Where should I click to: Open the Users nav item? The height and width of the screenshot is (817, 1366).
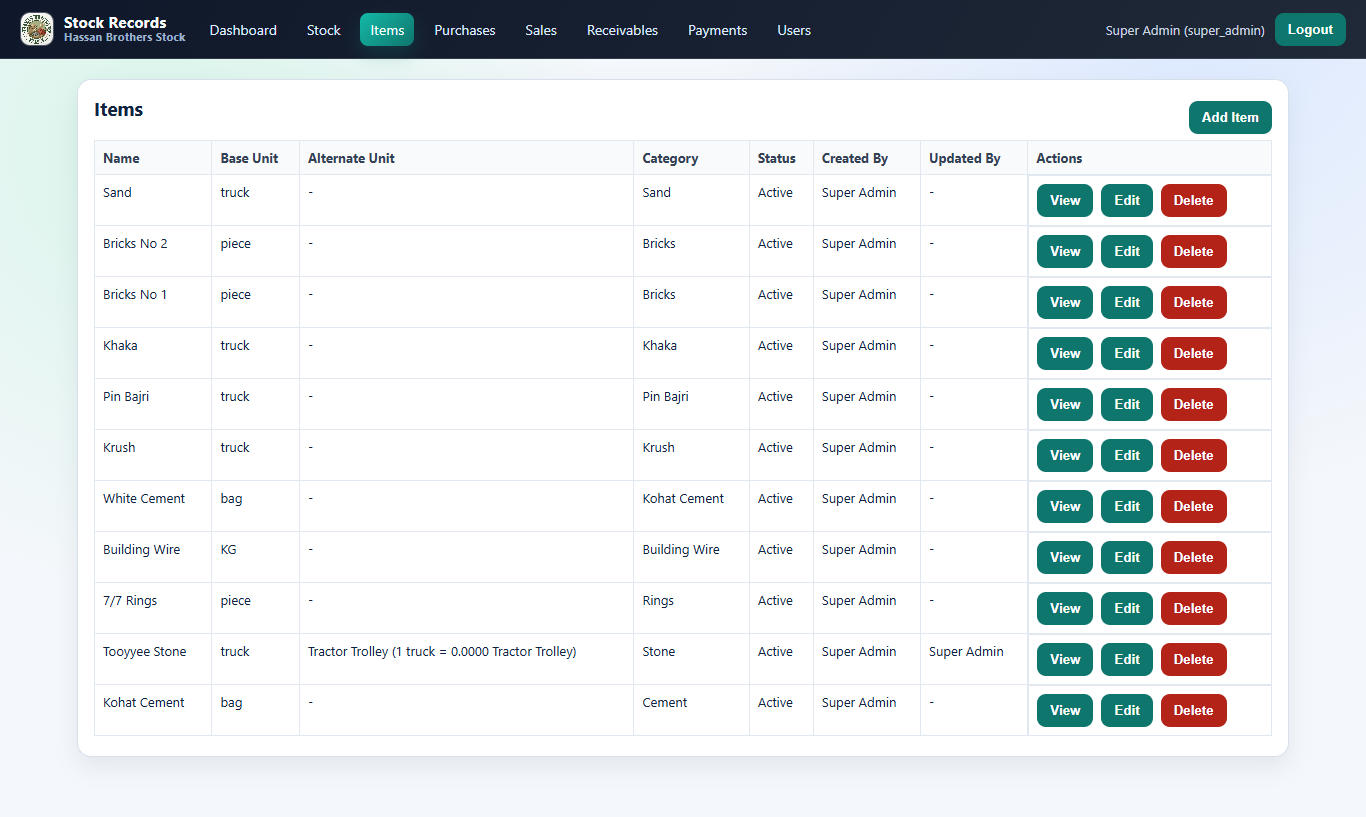[794, 30]
